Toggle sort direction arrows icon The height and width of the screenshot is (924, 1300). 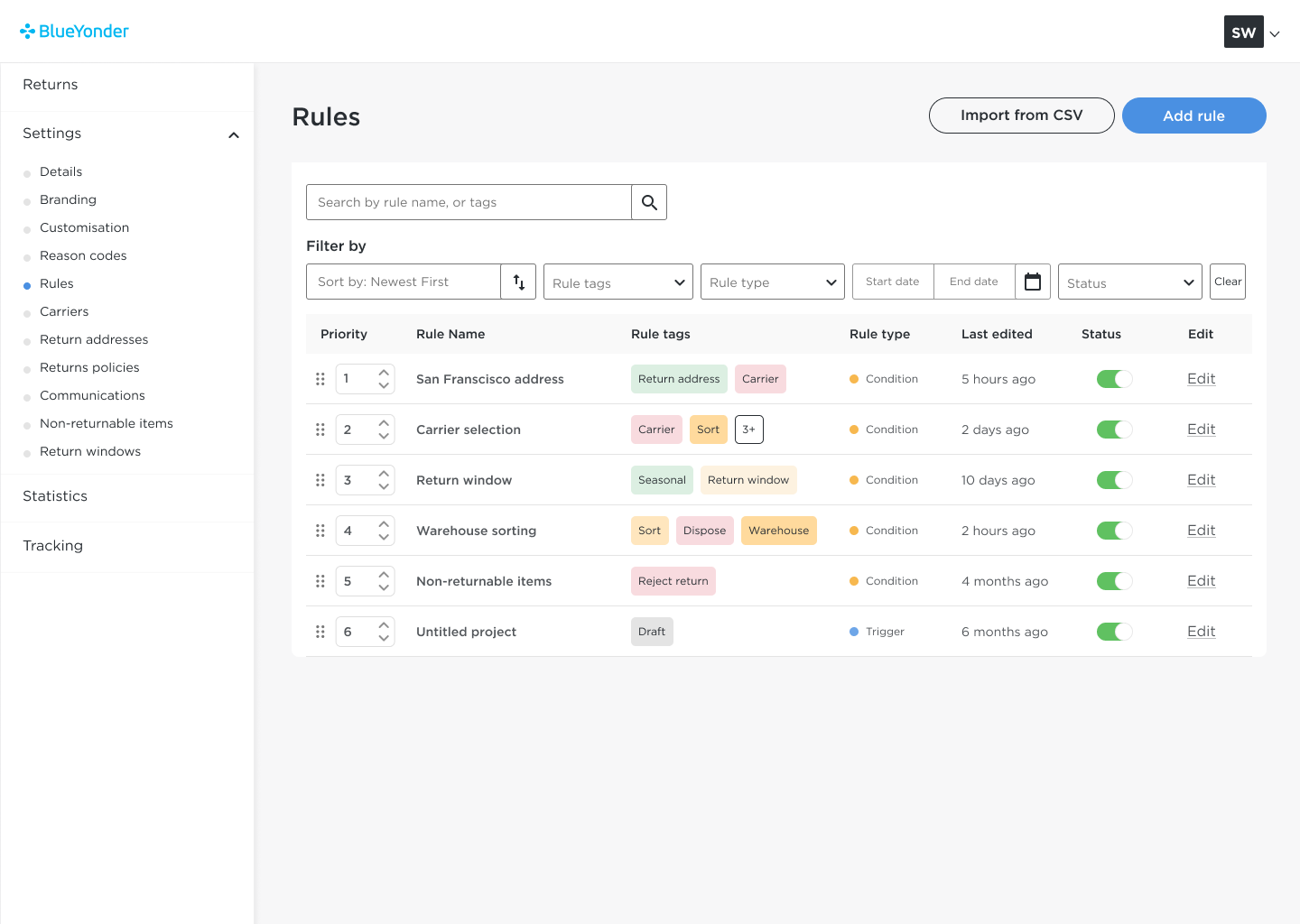519,282
